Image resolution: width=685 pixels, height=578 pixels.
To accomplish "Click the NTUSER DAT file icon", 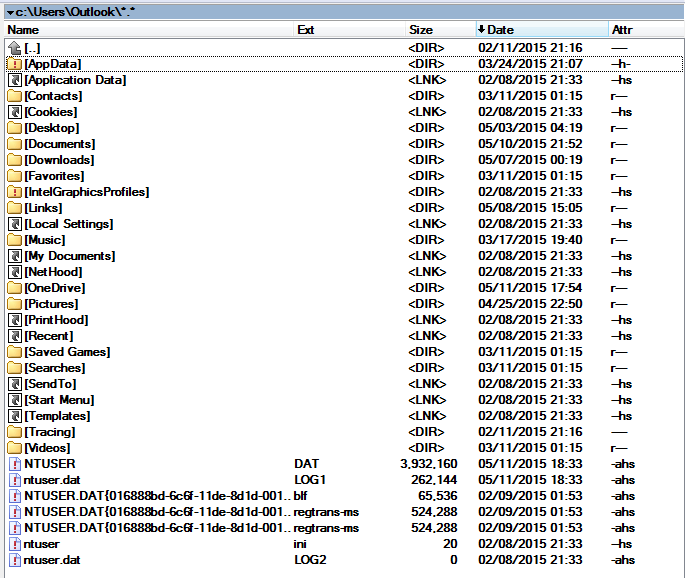I will point(14,464).
